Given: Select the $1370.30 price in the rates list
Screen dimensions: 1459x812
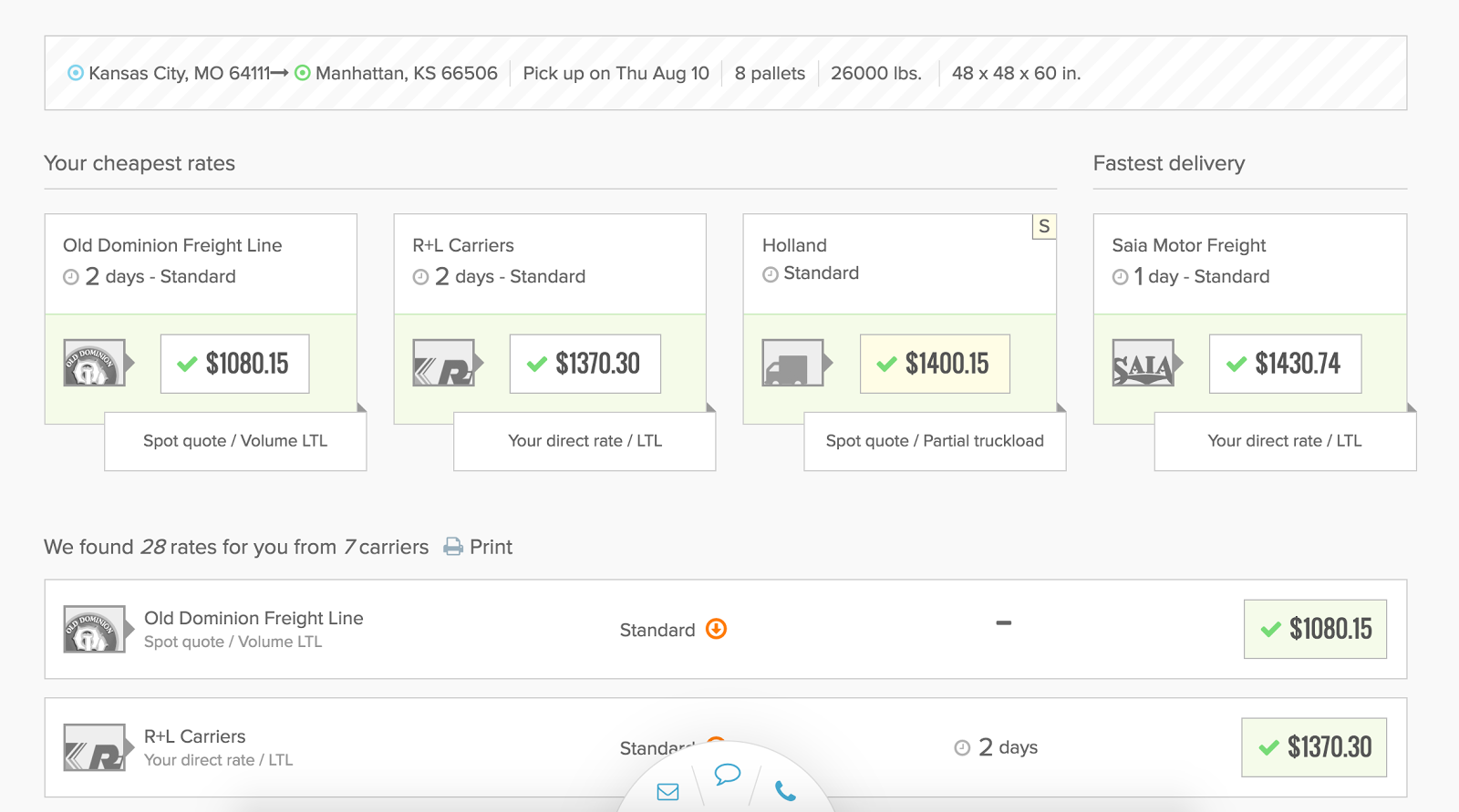Looking at the screenshot, I should [x=1314, y=747].
